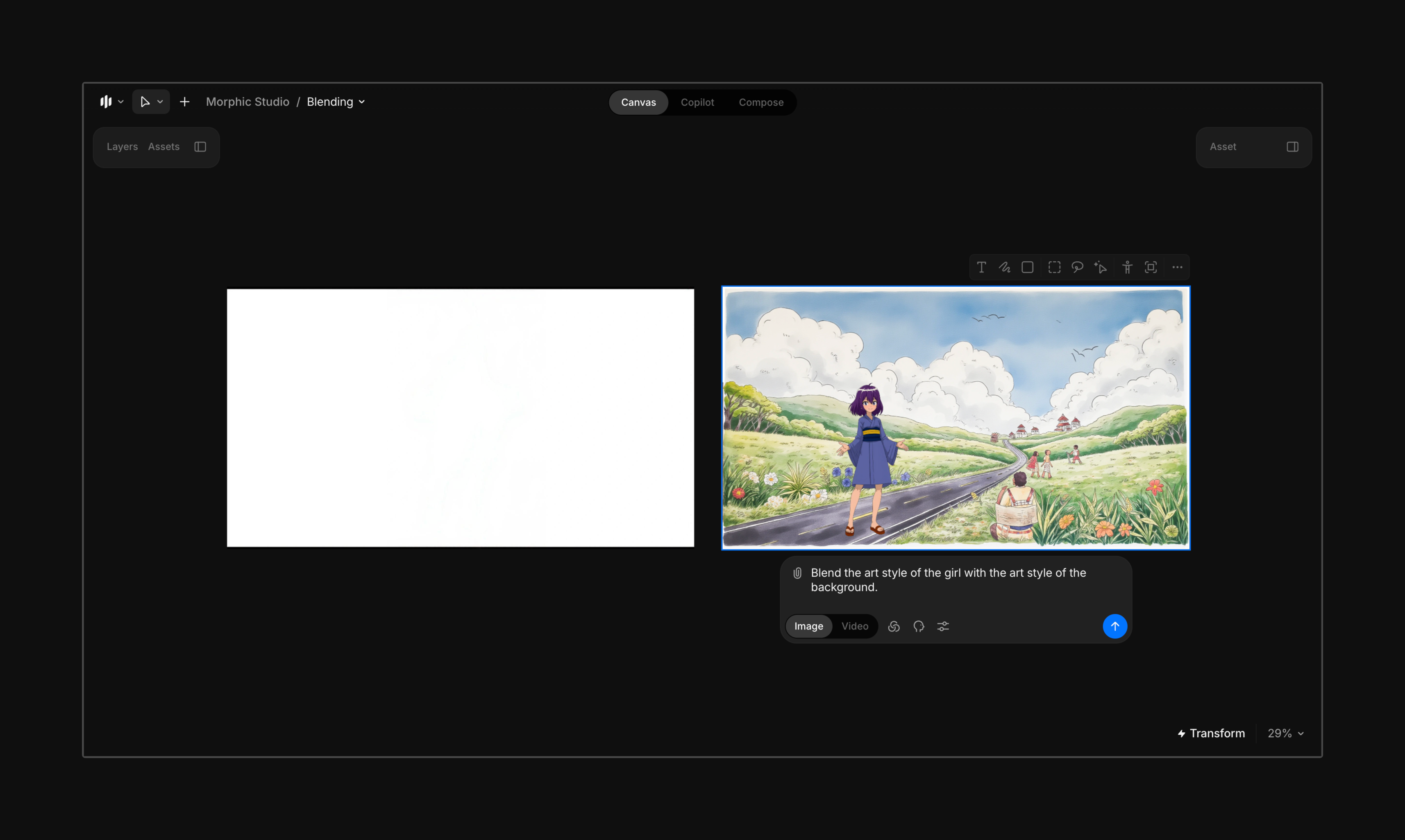Open the generation settings sliders icon
Viewport: 1405px width, 840px height.
point(943,626)
